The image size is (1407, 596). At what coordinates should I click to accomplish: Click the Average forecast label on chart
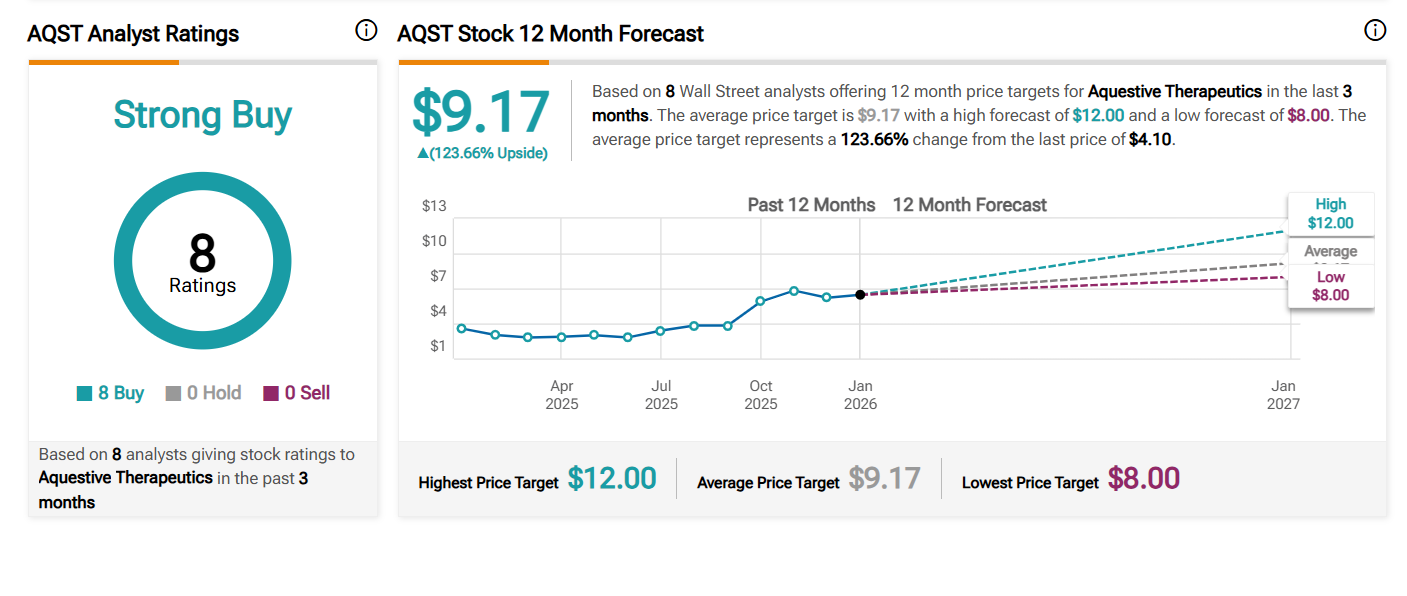click(1330, 251)
